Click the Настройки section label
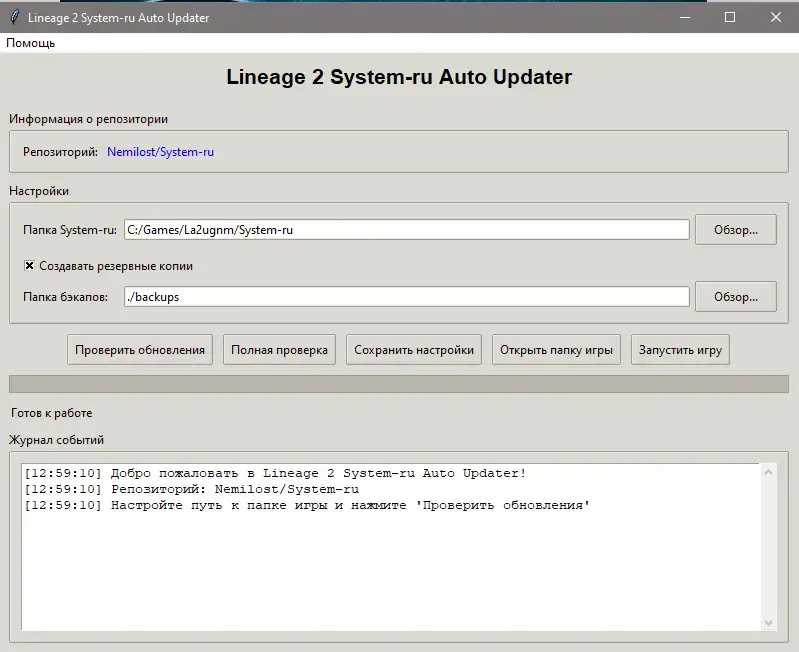799x652 pixels. pyautogui.click(x=39, y=191)
